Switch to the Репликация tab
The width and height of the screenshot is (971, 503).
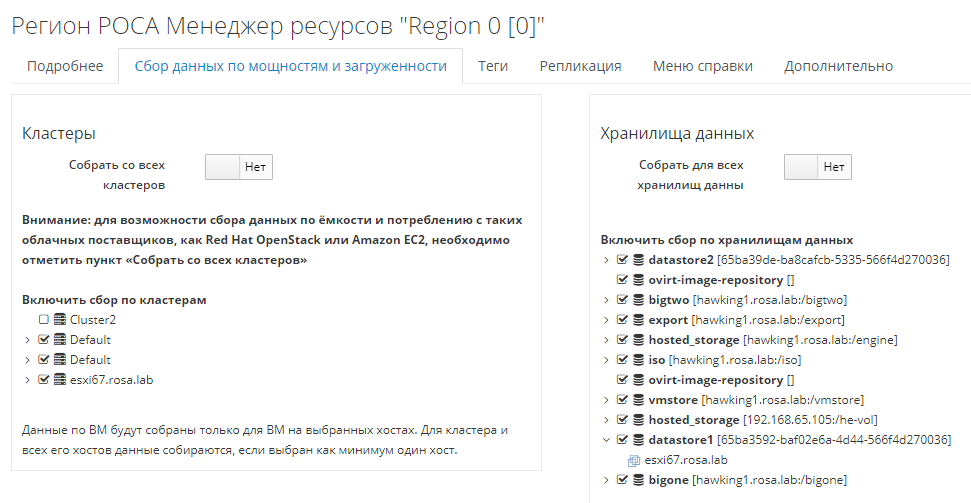click(x=580, y=66)
